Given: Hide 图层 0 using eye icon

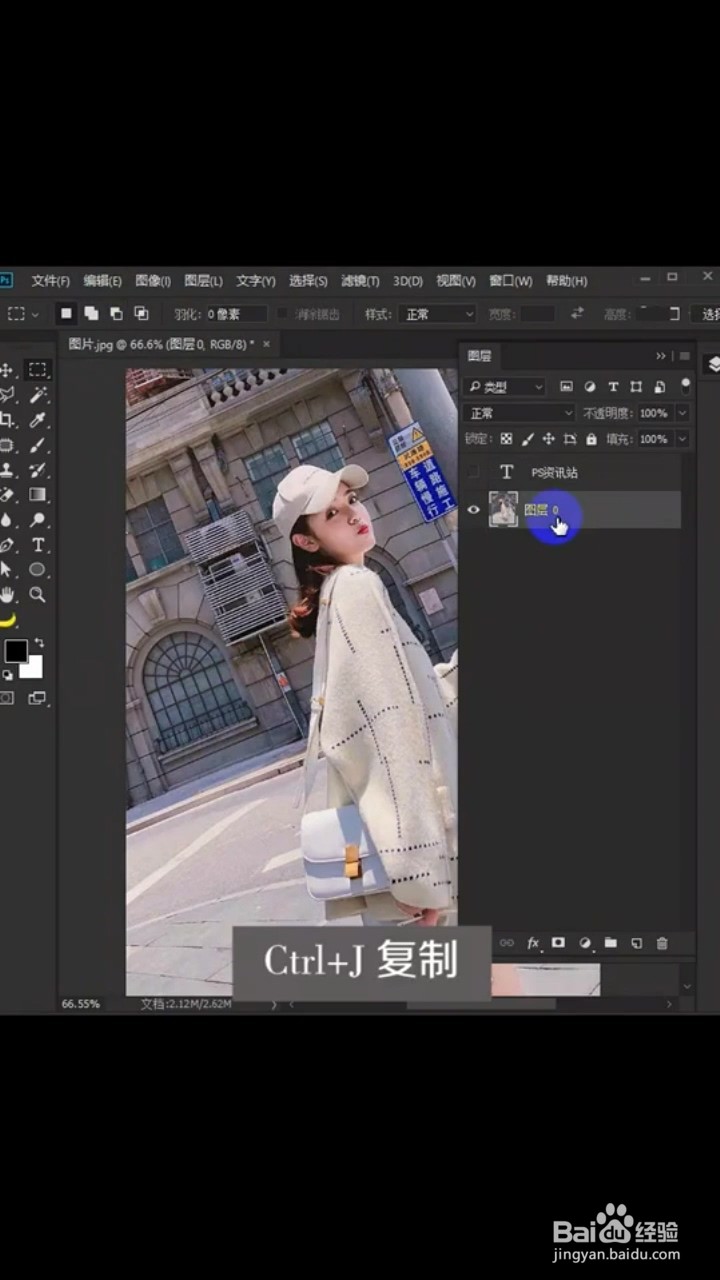Looking at the screenshot, I should coord(474,510).
